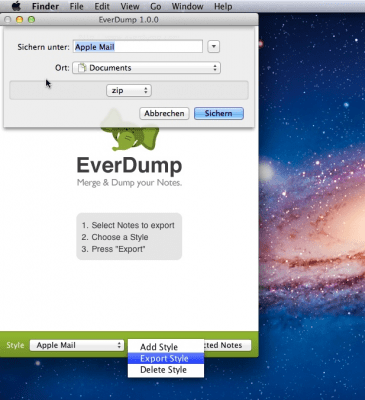Click the partially hidden Selected Notes export button
The height and width of the screenshot is (400, 365).
[x=227, y=345]
